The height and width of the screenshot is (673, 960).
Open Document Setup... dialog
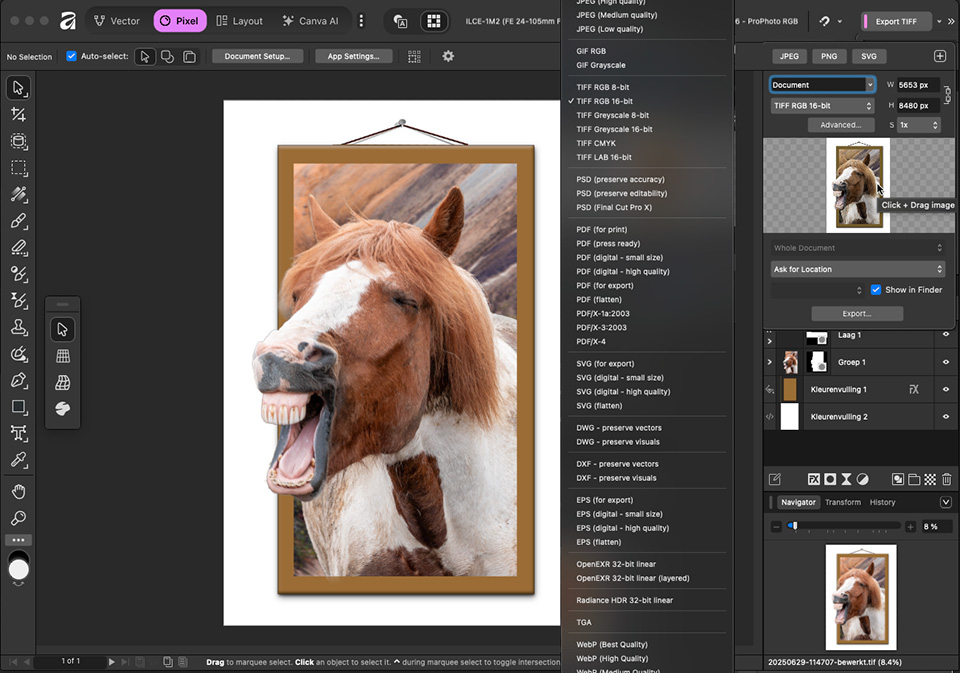pyautogui.click(x=257, y=56)
